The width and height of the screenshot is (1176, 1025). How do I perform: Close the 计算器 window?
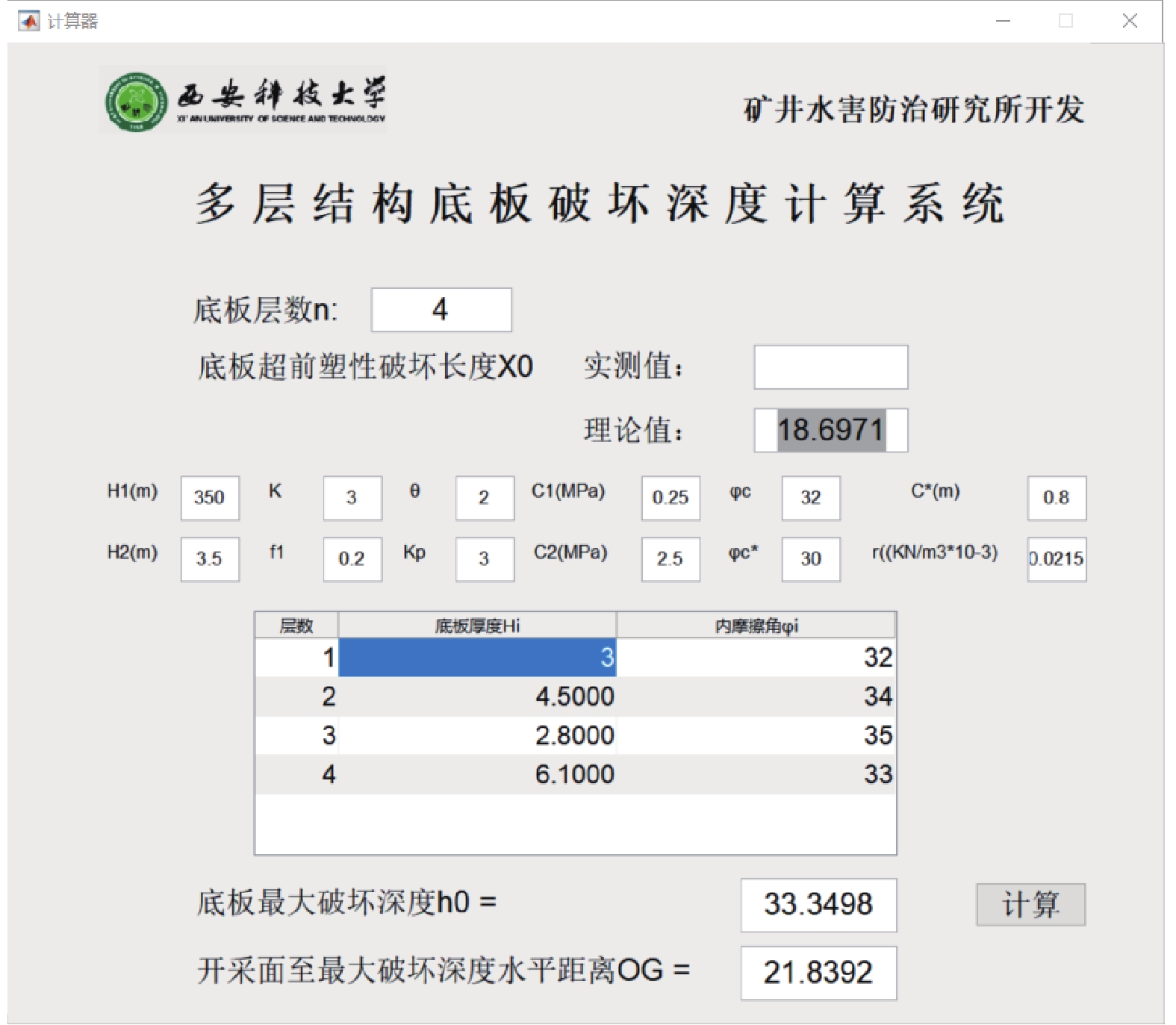coord(1130,21)
